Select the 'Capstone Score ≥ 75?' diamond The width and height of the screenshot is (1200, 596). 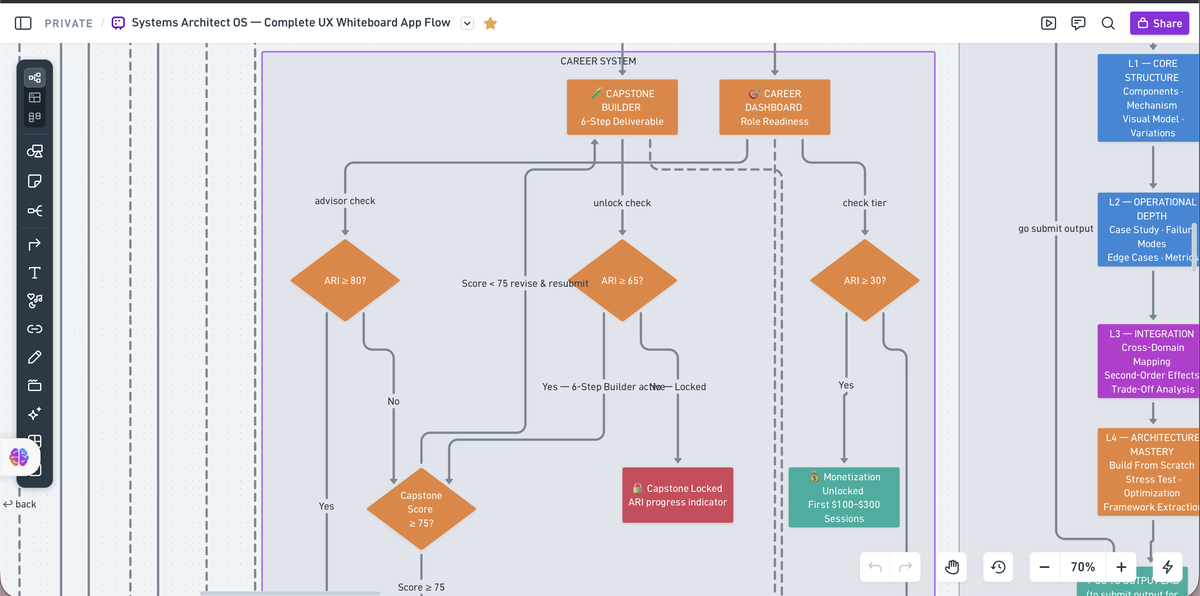421,509
